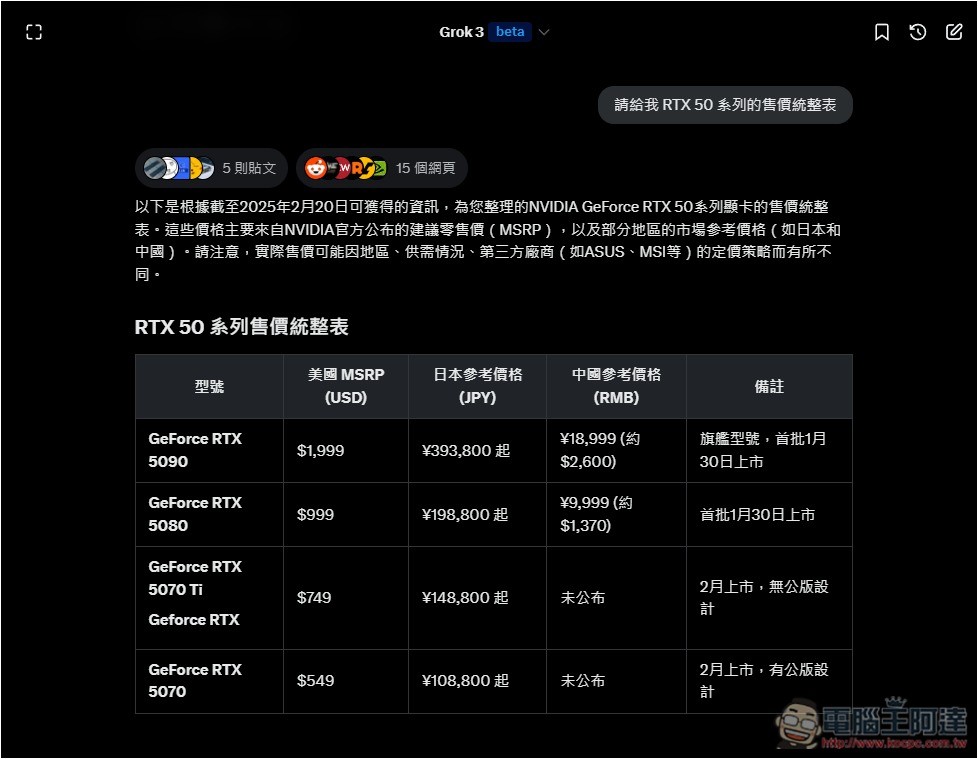Open chat history clock icon
This screenshot has width=978, height=759.
[x=917, y=32]
